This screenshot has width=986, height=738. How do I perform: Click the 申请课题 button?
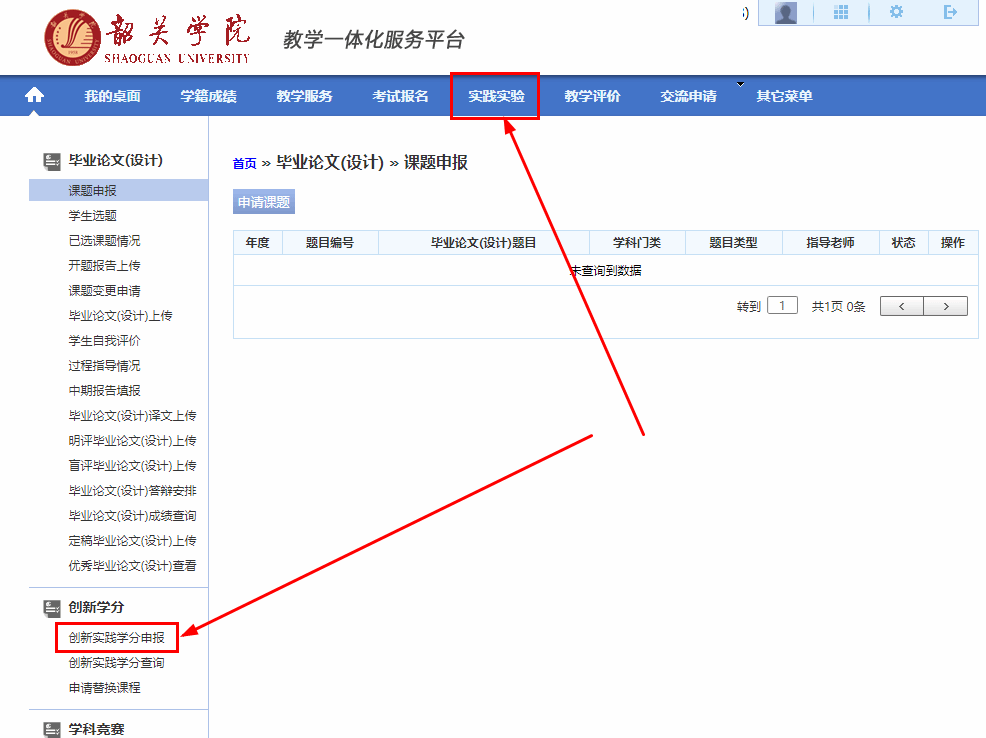[264, 202]
